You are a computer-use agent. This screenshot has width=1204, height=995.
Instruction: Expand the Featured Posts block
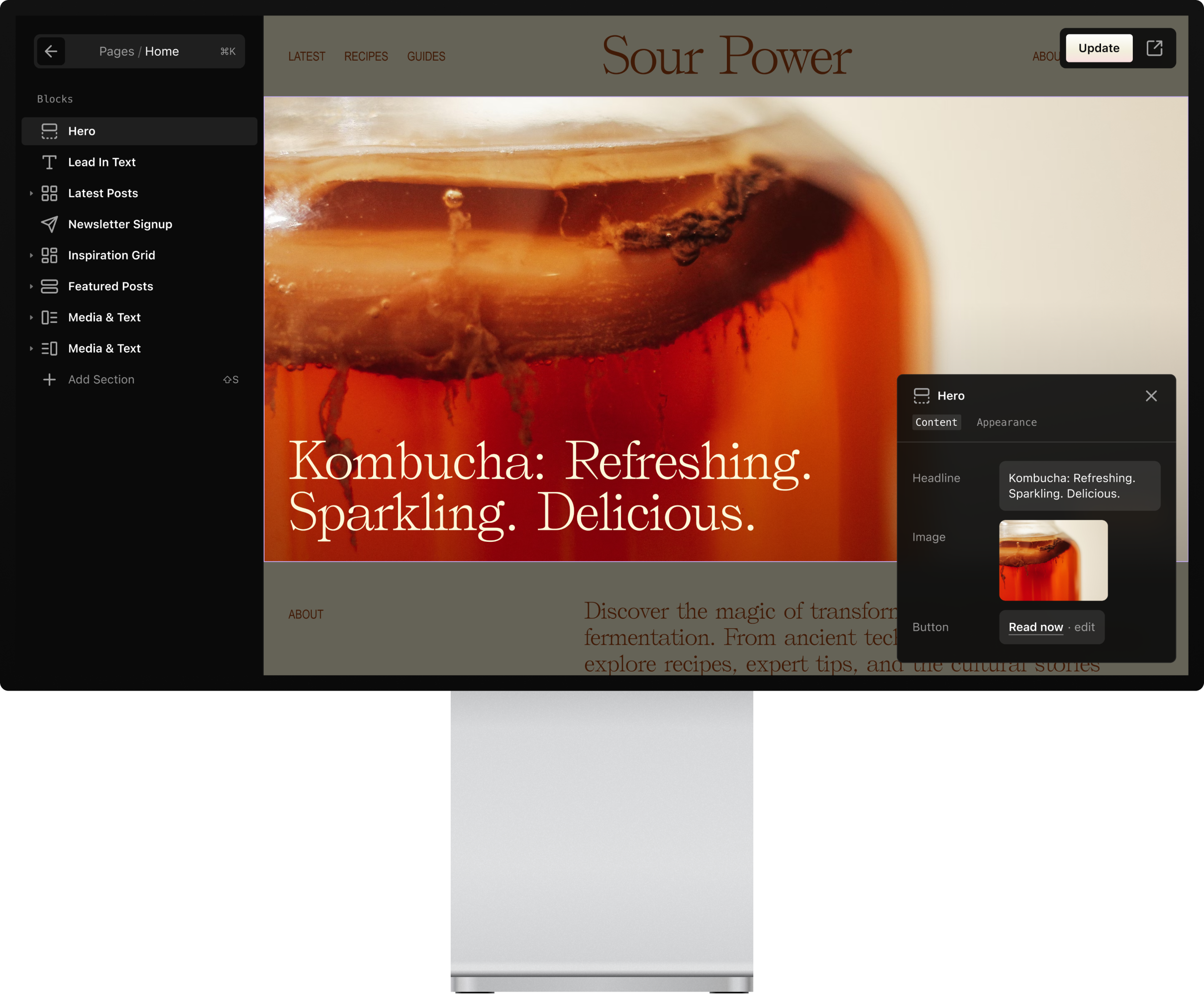tap(31, 287)
